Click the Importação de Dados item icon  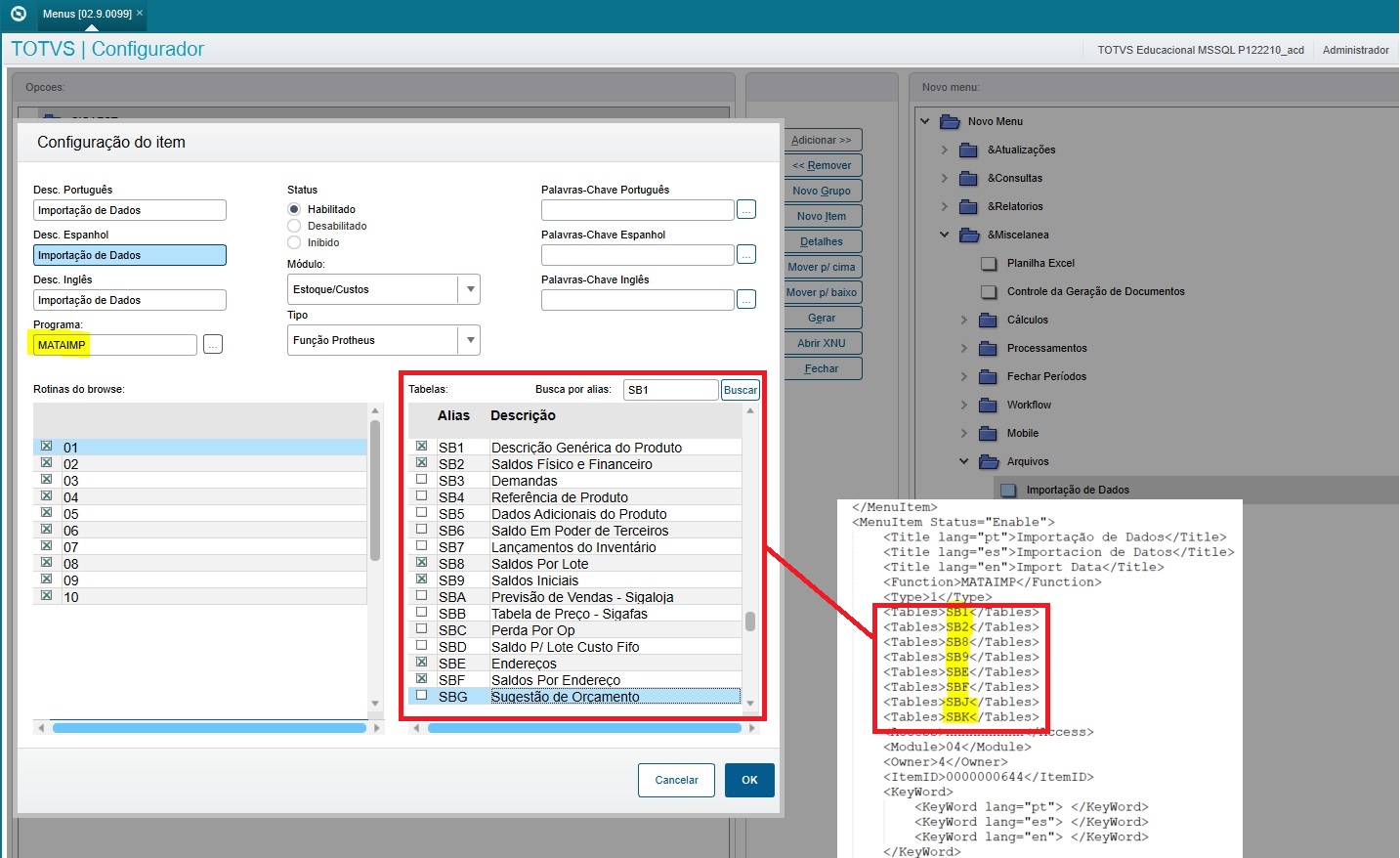[x=1008, y=490]
